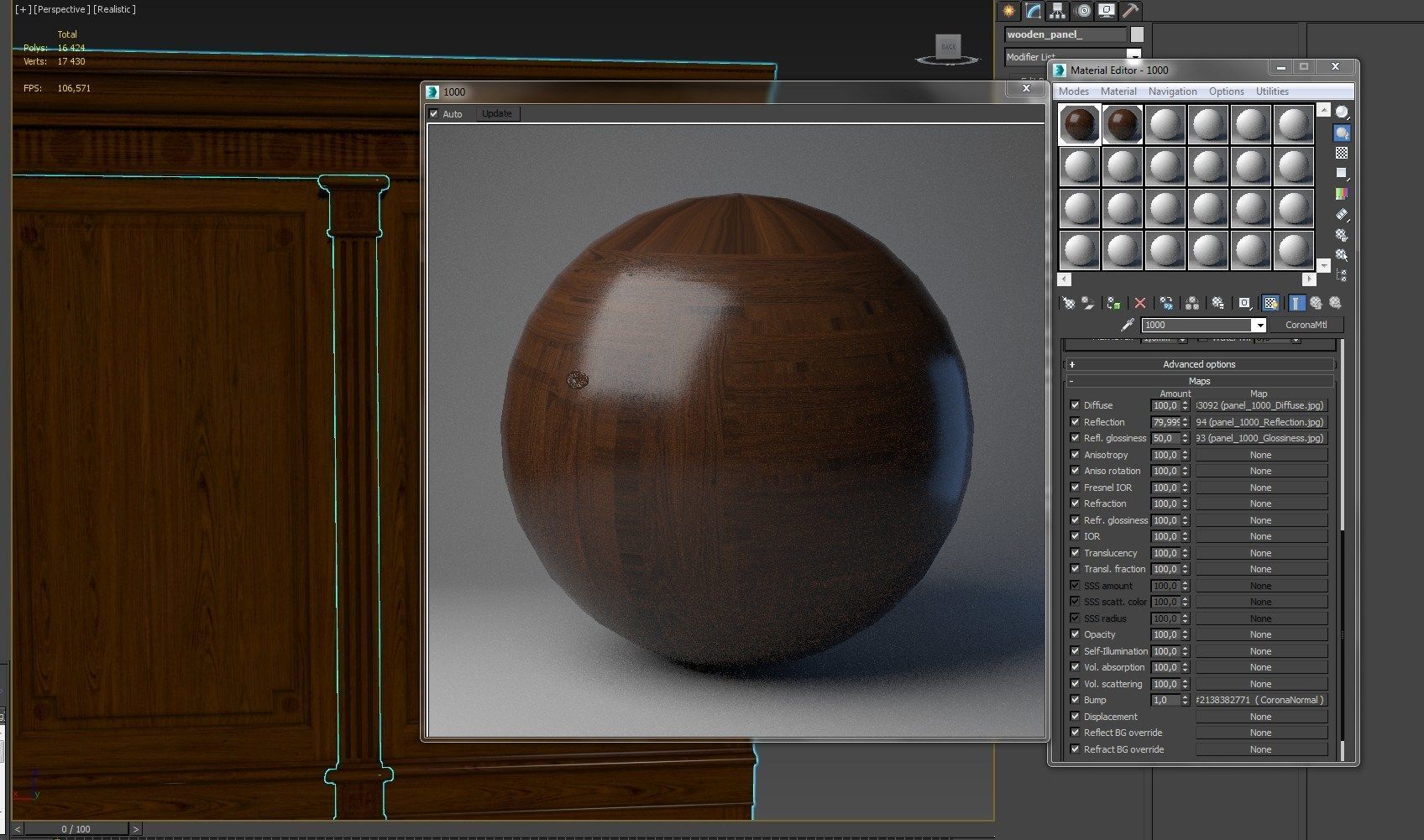Collapse the Maps rollout
Viewport: 1424px width, 840px height.
[1199, 381]
